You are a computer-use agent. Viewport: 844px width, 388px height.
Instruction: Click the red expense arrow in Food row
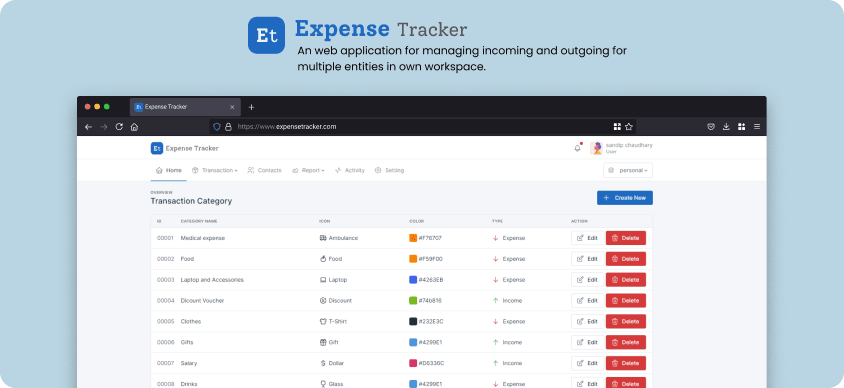[x=495, y=259]
